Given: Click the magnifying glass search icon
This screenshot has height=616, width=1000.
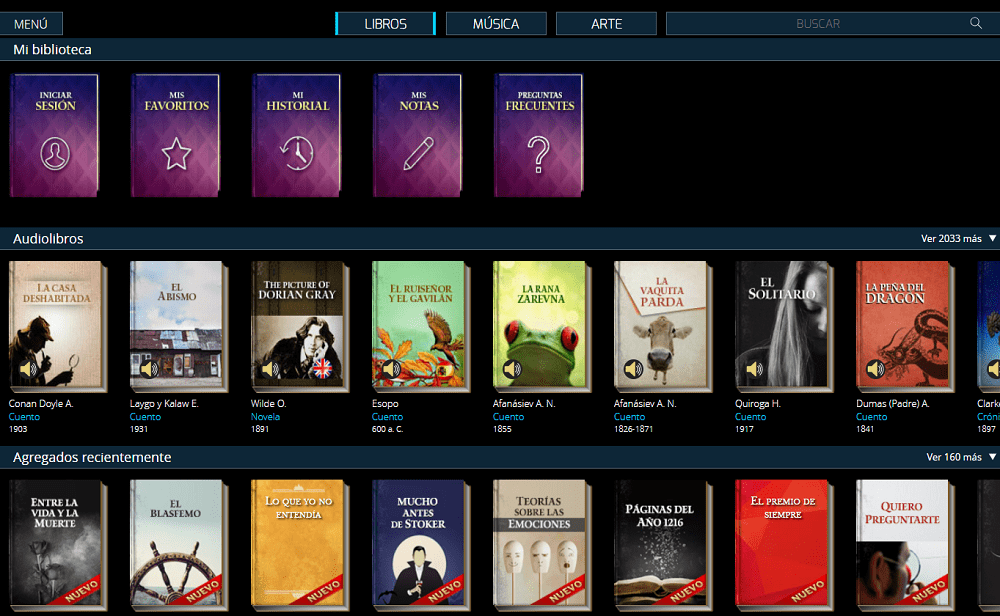Looking at the screenshot, I should pyautogui.click(x=976, y=23).
